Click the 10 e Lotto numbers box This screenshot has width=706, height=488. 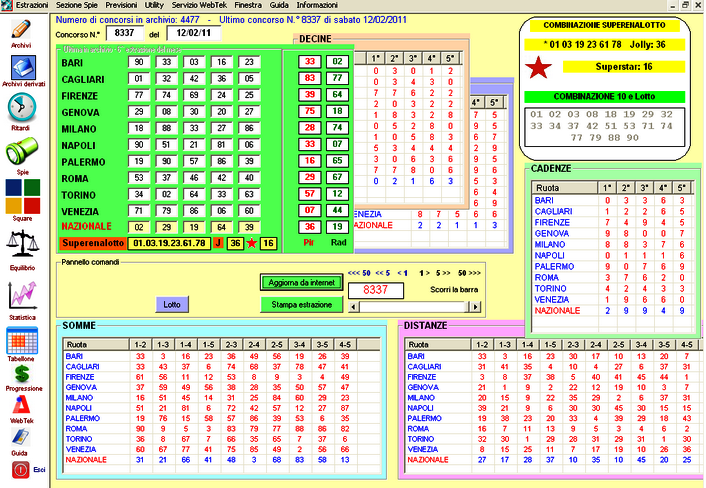point(604,127)
